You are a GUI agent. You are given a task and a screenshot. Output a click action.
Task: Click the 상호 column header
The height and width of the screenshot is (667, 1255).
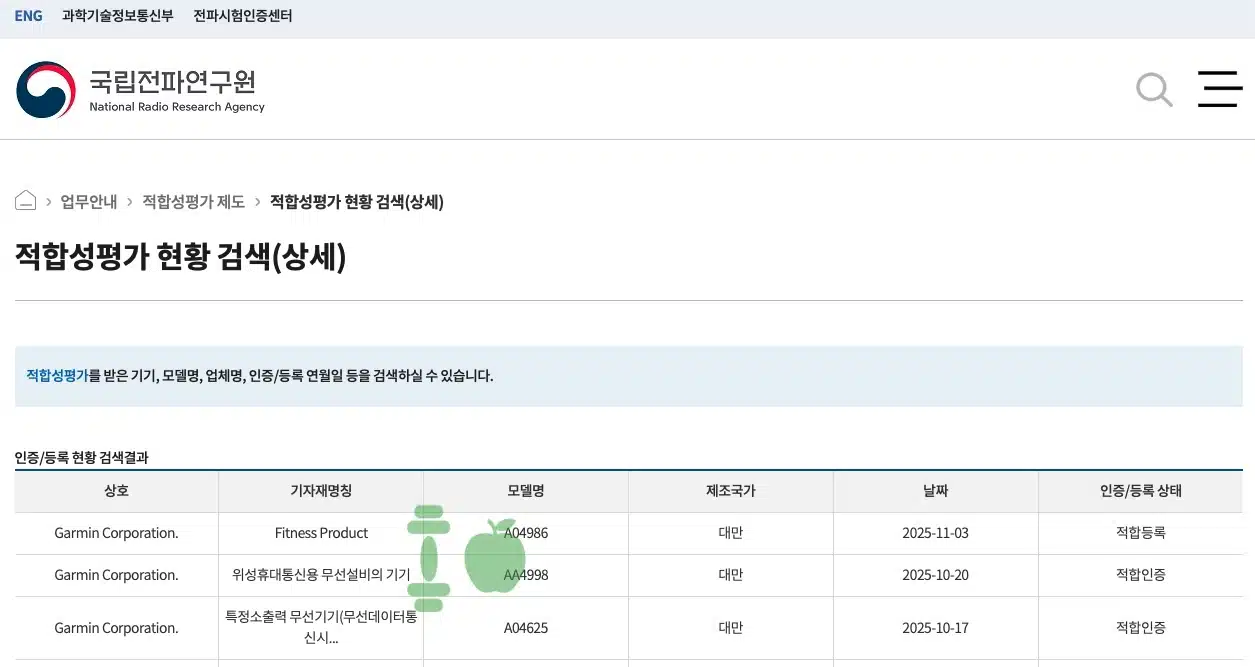coord(116,491)
